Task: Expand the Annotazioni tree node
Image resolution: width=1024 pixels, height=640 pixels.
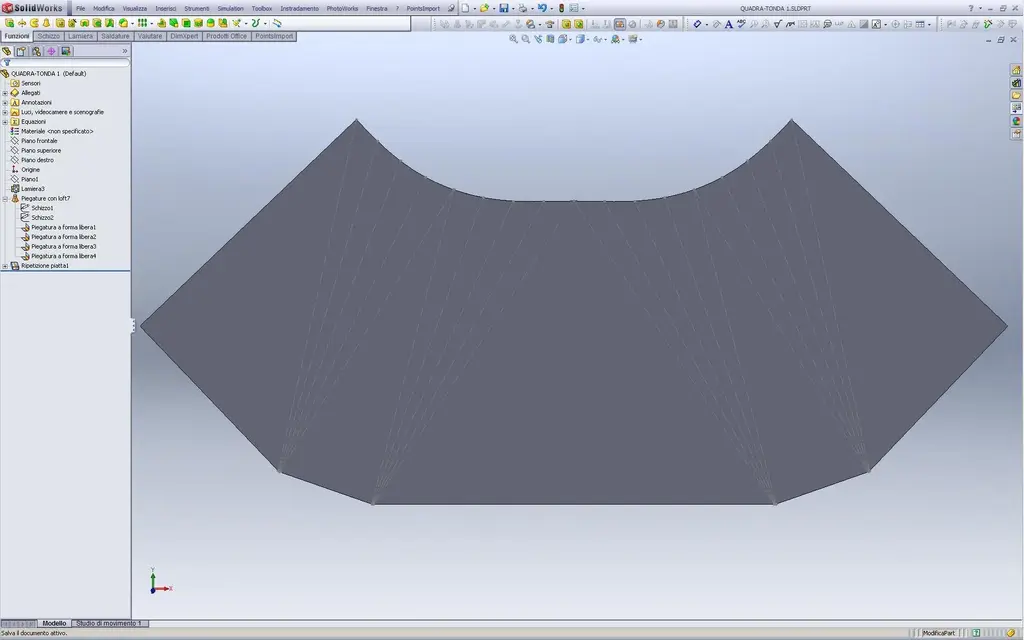Action: [5, 103]
